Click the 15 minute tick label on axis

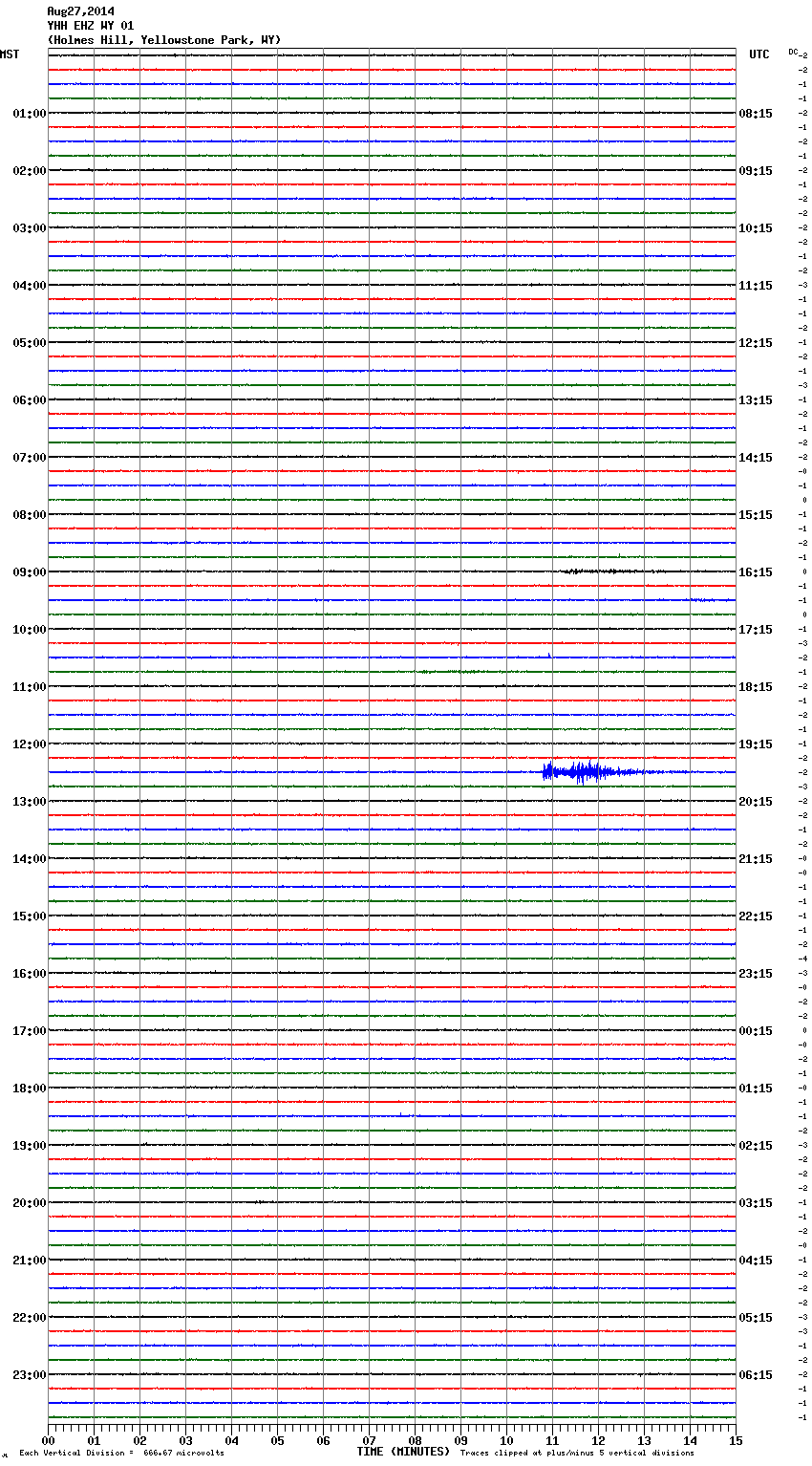tap(735, 1441)
